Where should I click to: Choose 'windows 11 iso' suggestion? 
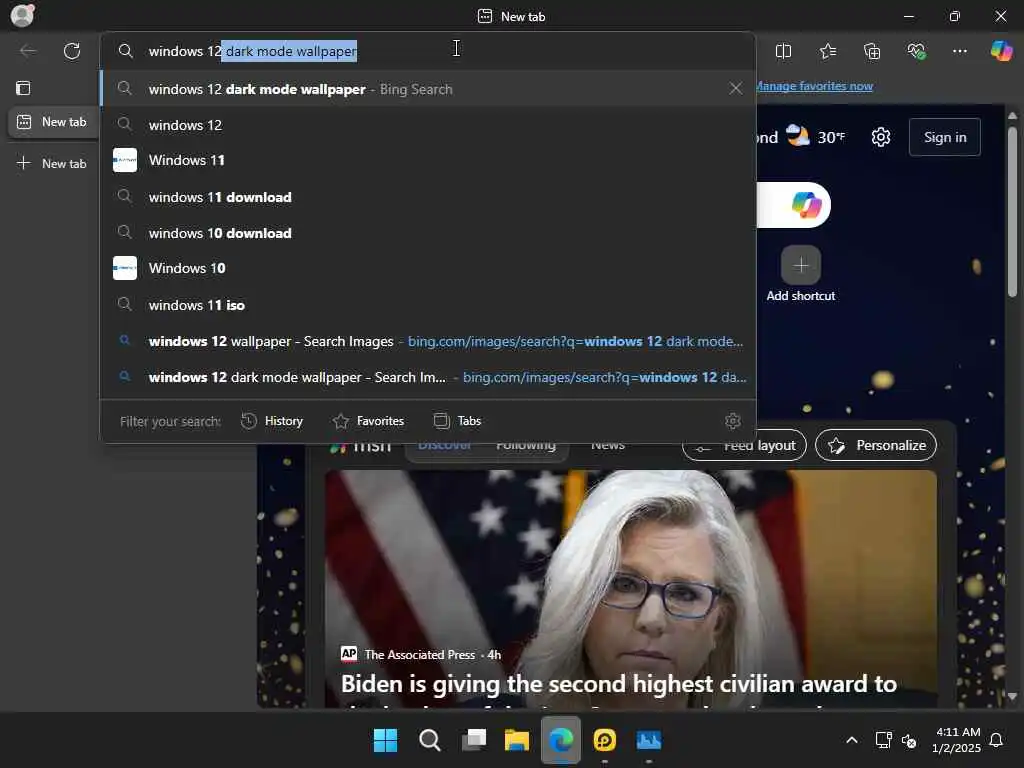[428, 304]
